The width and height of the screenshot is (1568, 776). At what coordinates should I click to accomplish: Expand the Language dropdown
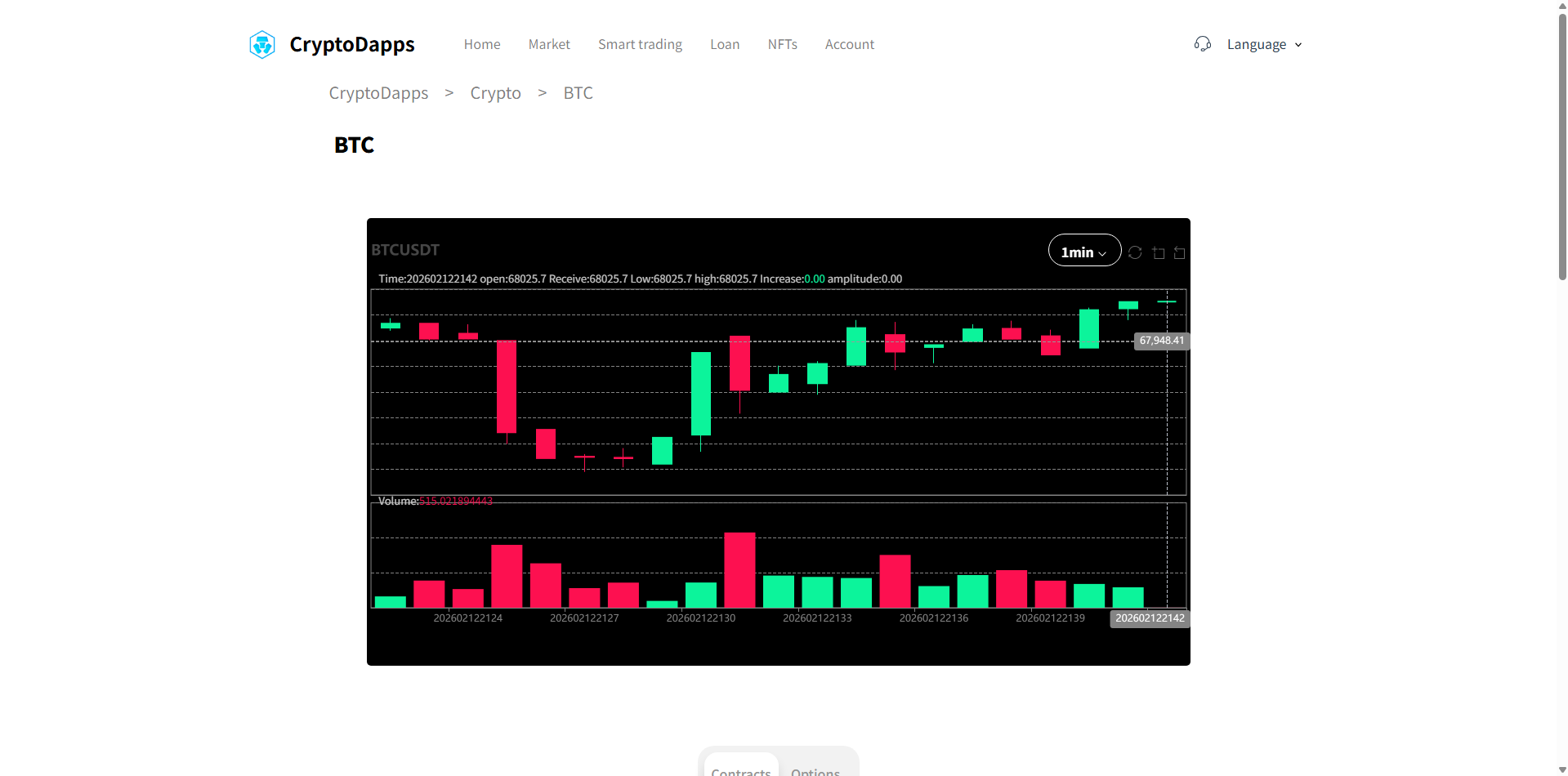(1256, 44)
